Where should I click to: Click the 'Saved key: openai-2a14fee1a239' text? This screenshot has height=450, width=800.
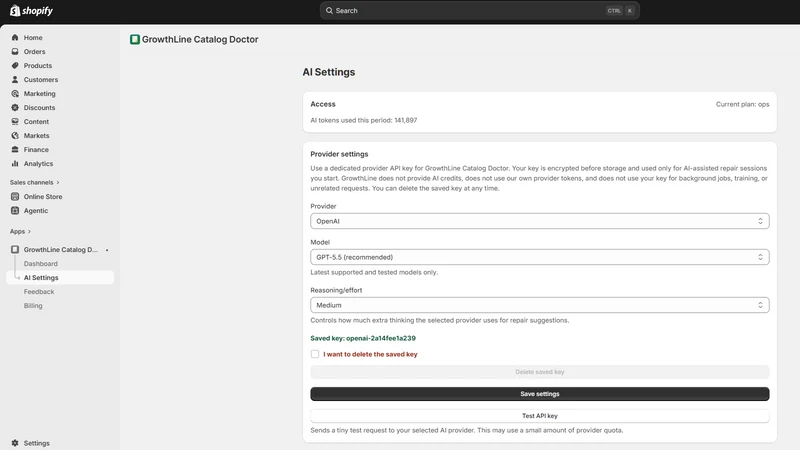[363, 338]
